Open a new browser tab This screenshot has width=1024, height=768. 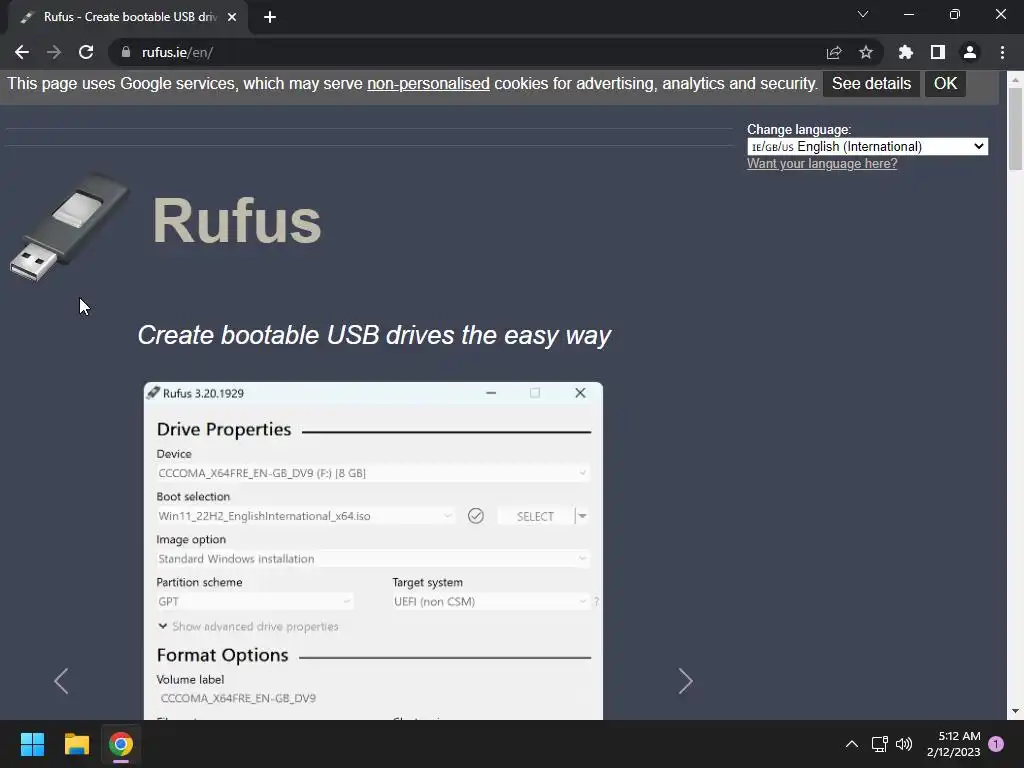(270, 17)
